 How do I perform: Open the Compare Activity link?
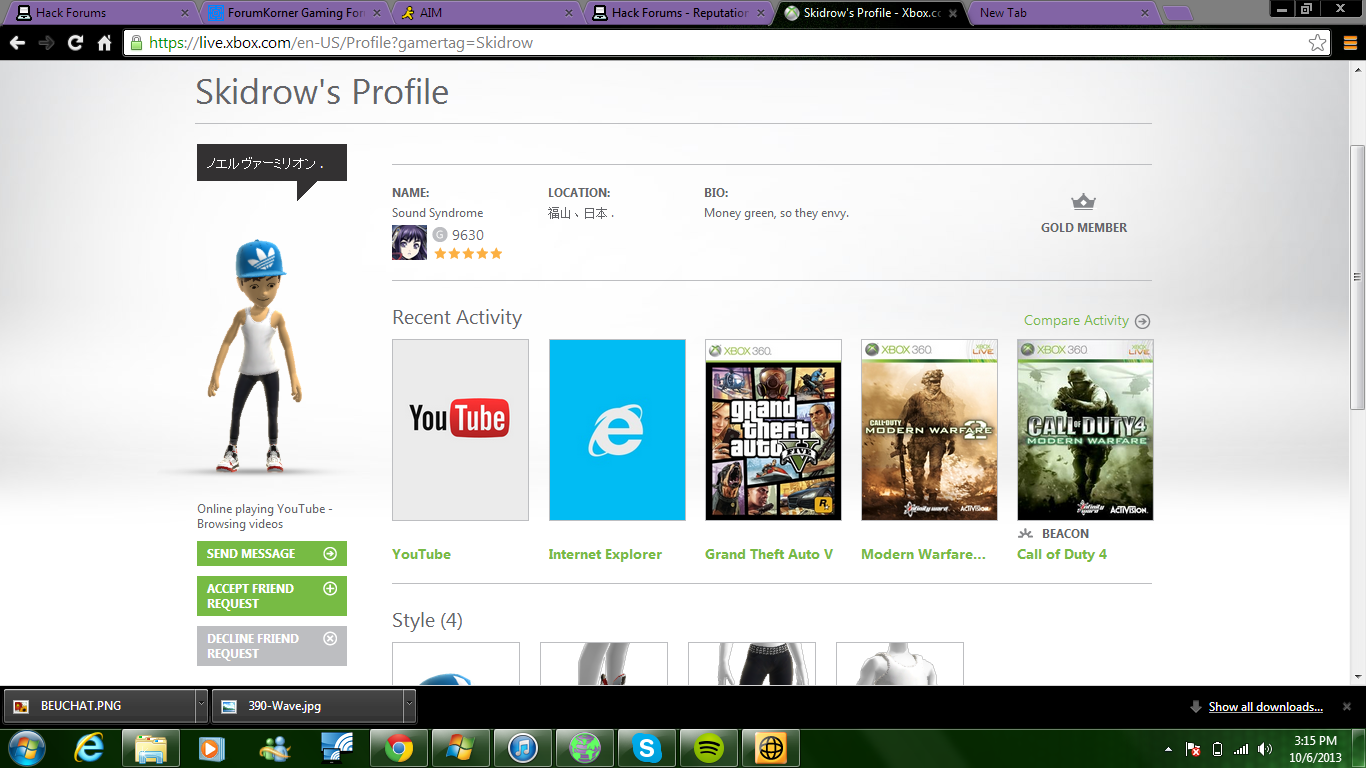pyautogui.click(x=1076, y=321)
